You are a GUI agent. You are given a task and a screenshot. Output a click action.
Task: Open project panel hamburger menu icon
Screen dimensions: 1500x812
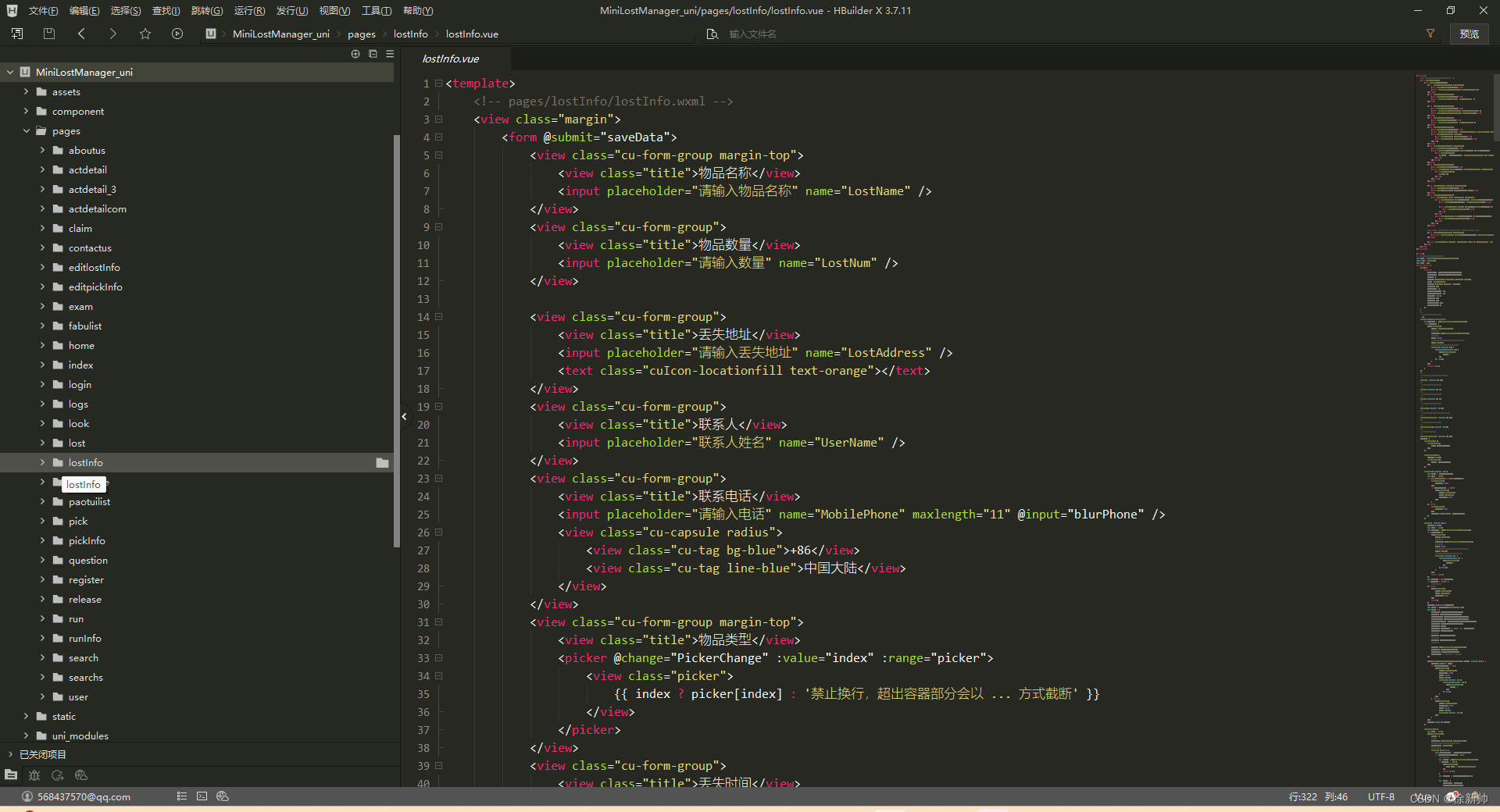[x=390, y=54]
